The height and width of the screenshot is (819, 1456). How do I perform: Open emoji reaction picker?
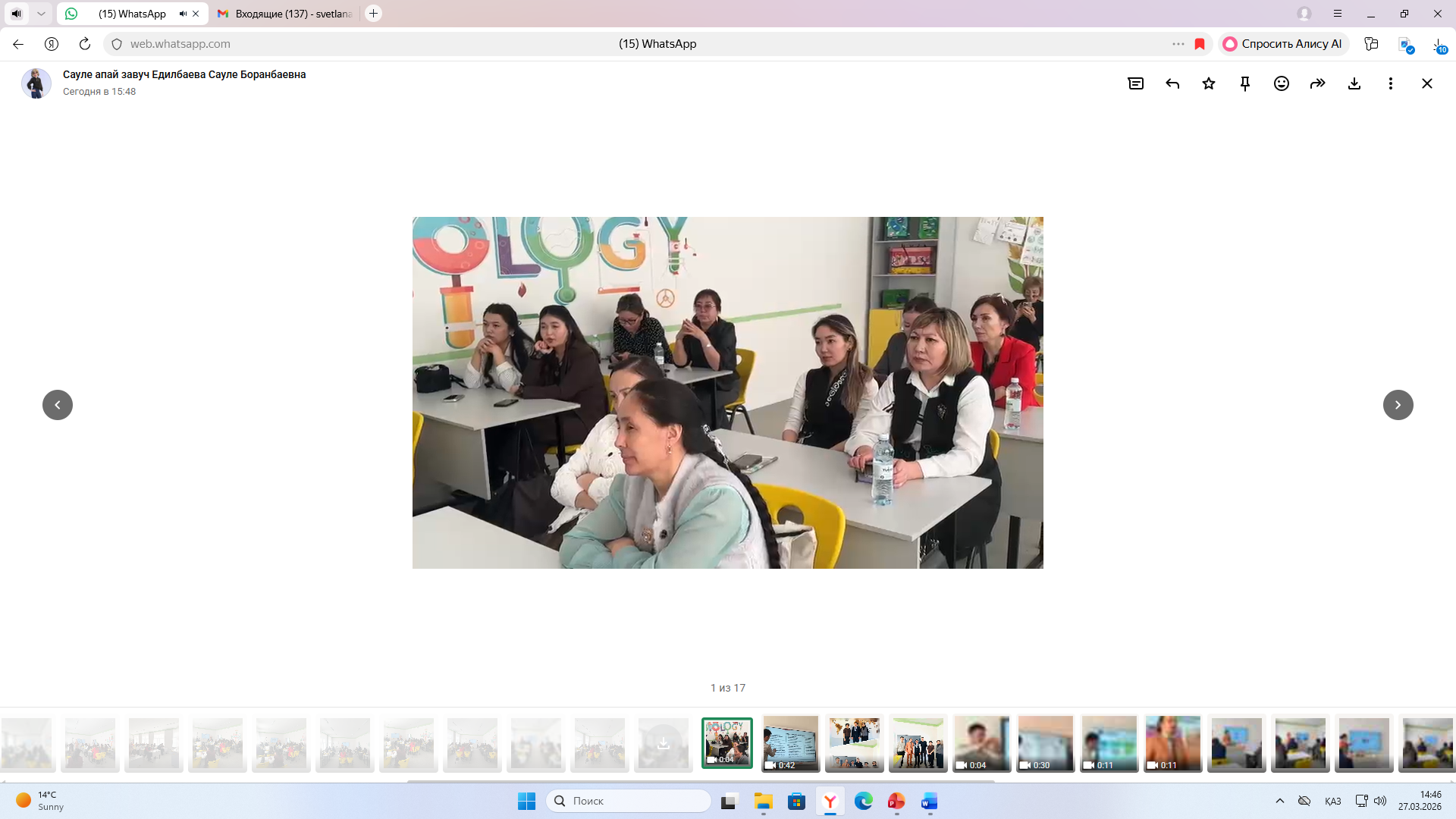coord(1282,83)
